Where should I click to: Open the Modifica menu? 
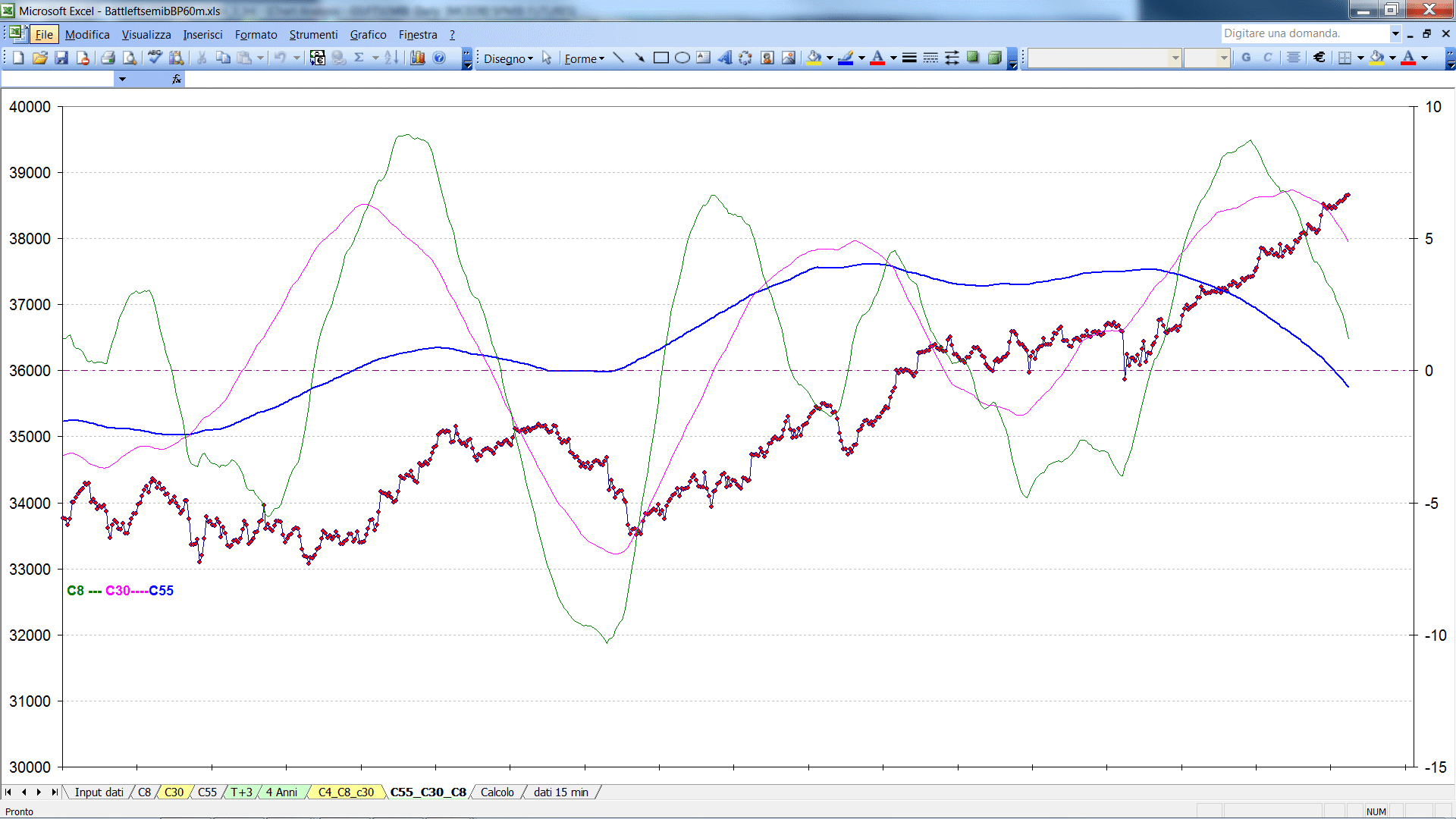(87, 34)
